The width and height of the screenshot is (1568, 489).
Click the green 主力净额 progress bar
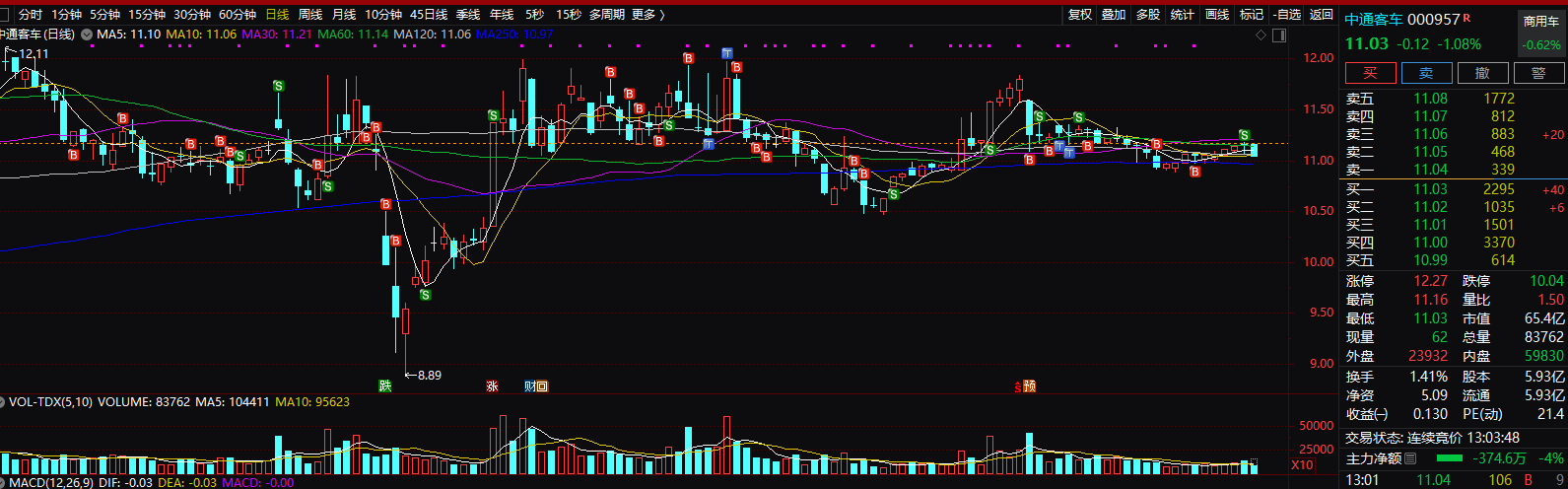click(x=1450, y=458)
